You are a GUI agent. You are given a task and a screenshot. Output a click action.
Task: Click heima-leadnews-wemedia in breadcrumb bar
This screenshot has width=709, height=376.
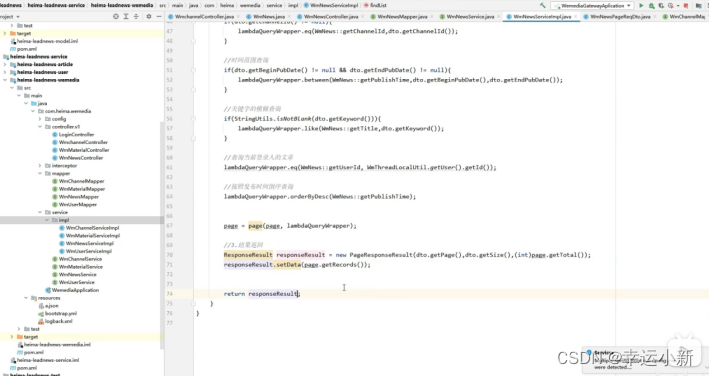click(122, 5)
